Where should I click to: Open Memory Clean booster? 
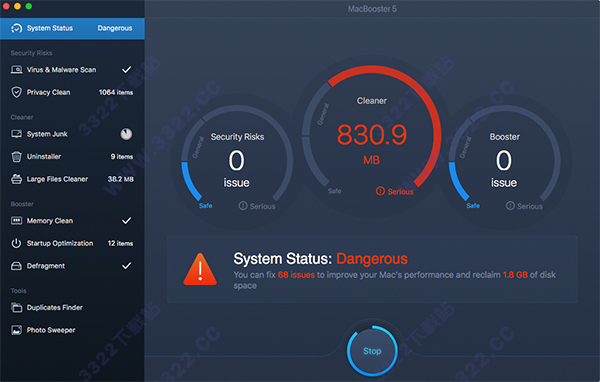click(72, 221)
